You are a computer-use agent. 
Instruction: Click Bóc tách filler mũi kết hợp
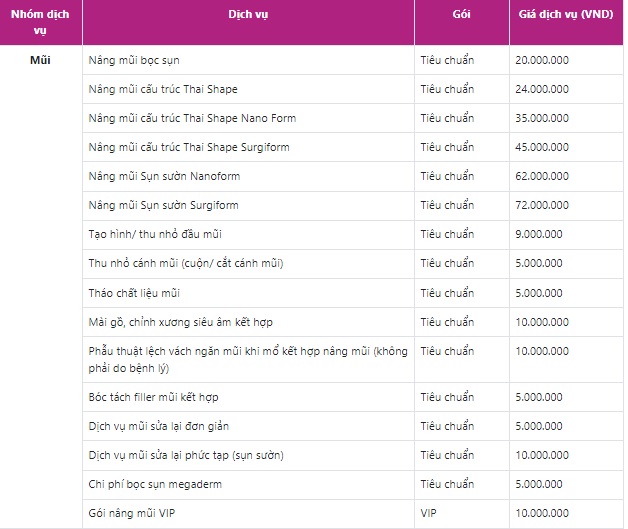[153, 397]
